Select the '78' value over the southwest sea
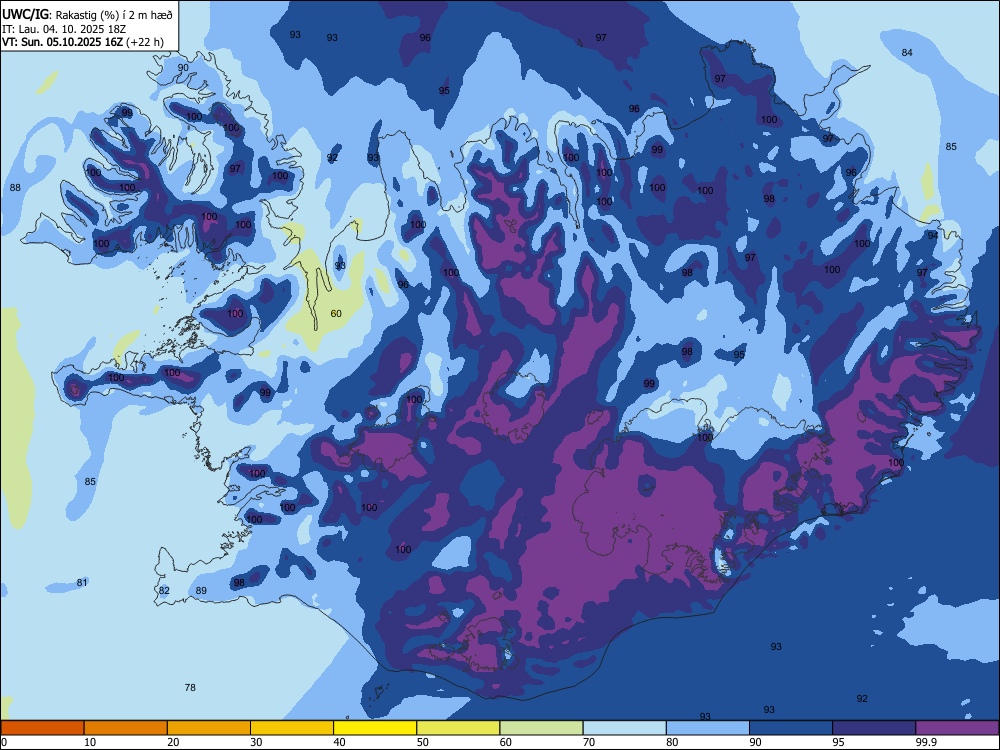The image size is (1000, 750). click(190, 688)
